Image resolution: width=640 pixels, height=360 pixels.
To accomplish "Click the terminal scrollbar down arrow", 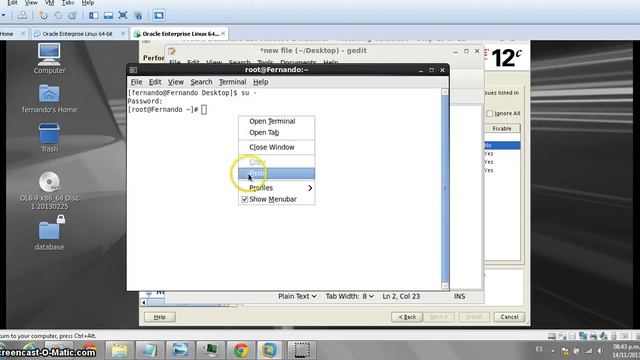I will point(445,286).
